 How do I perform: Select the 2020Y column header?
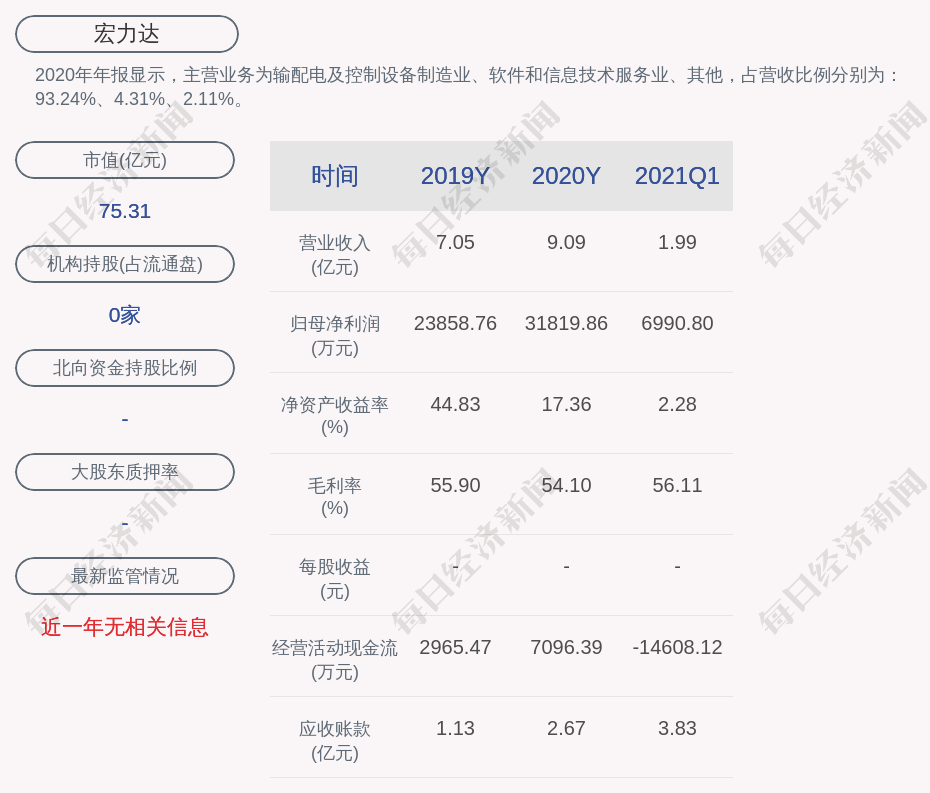tap(566, 176)
